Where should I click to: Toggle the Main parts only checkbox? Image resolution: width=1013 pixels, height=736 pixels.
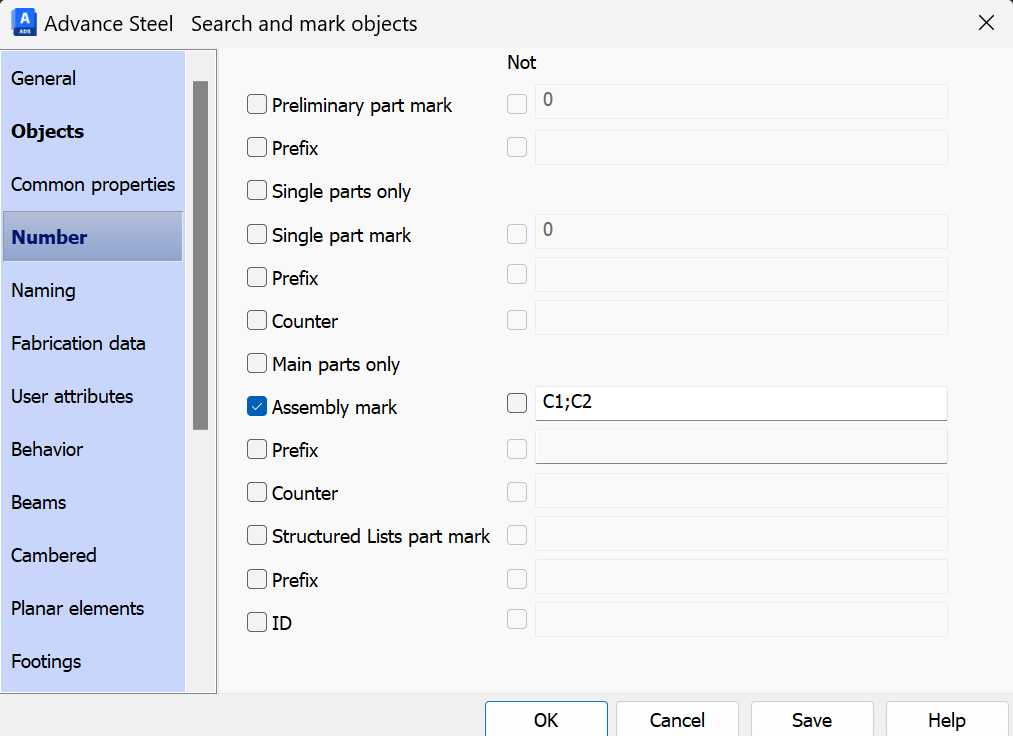pyautogui.click(x=257, y=364)
